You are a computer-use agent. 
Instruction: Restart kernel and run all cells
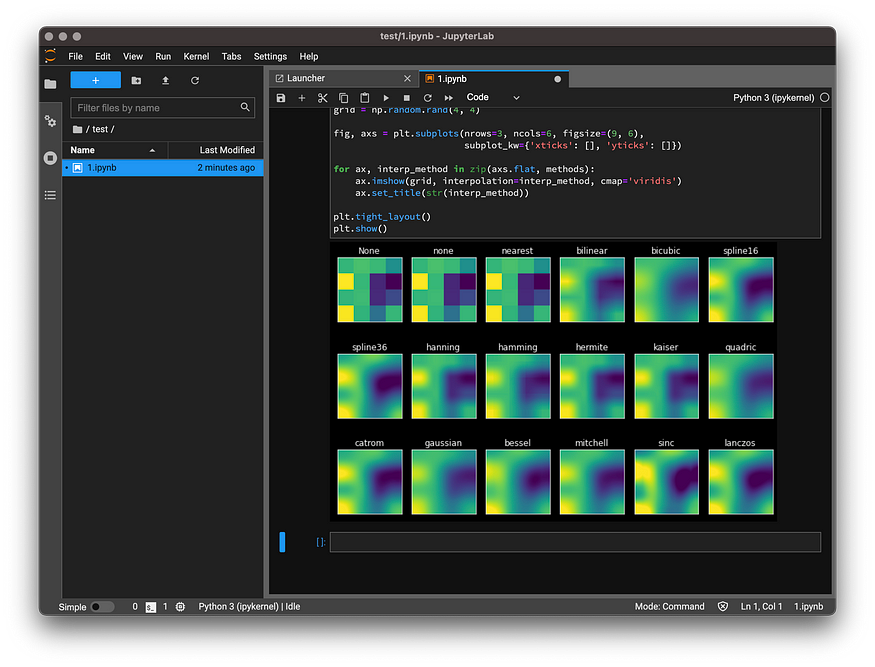point(449,98)
